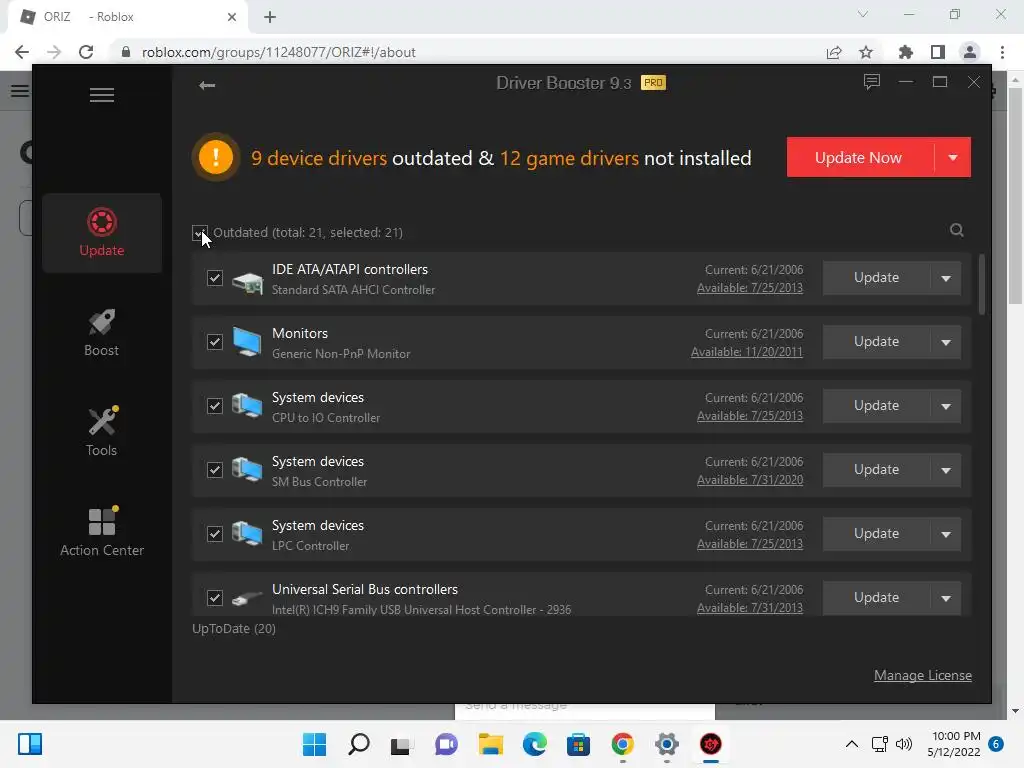
Task: Open dropdown beside SM Bus Controller Update
Action: pyautogui.click(x=946, y=470)
